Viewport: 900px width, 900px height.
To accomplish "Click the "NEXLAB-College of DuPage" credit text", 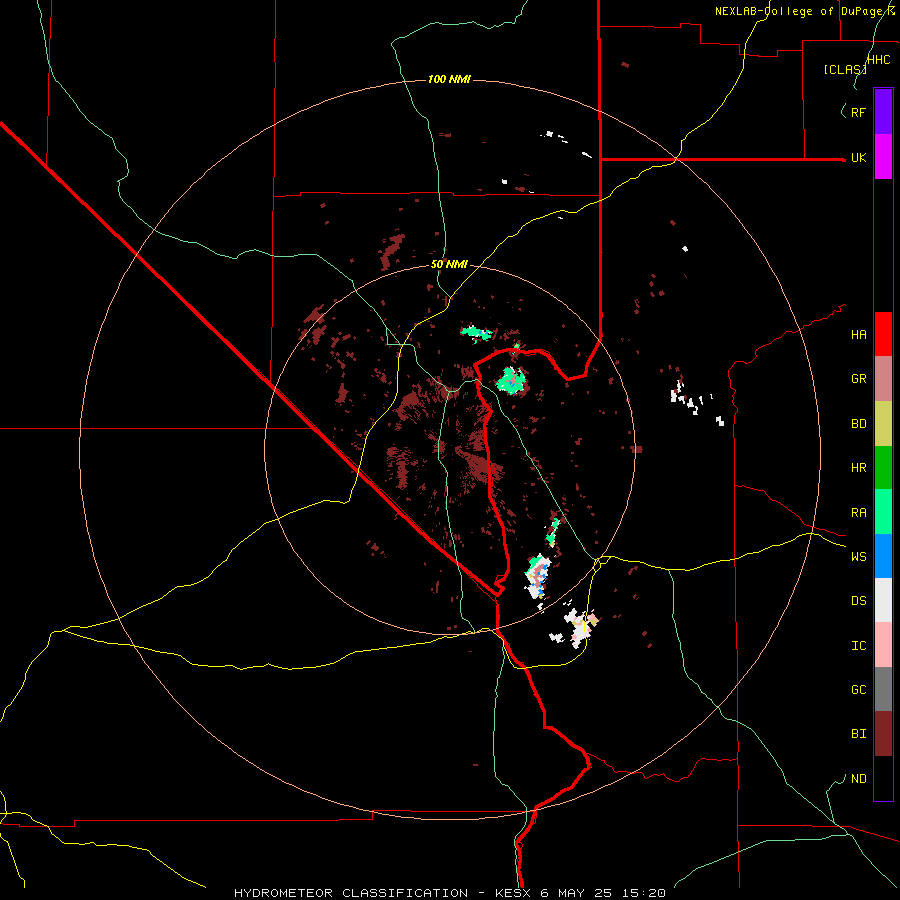I will click(x=805, y=11).
